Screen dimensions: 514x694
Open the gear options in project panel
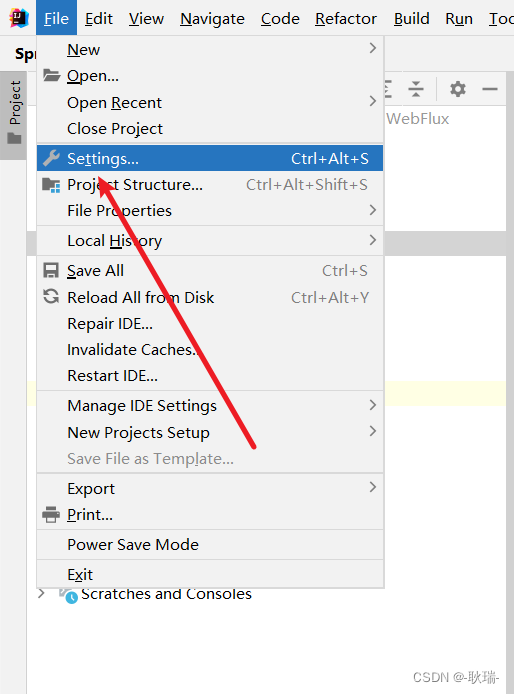[458, 89]
